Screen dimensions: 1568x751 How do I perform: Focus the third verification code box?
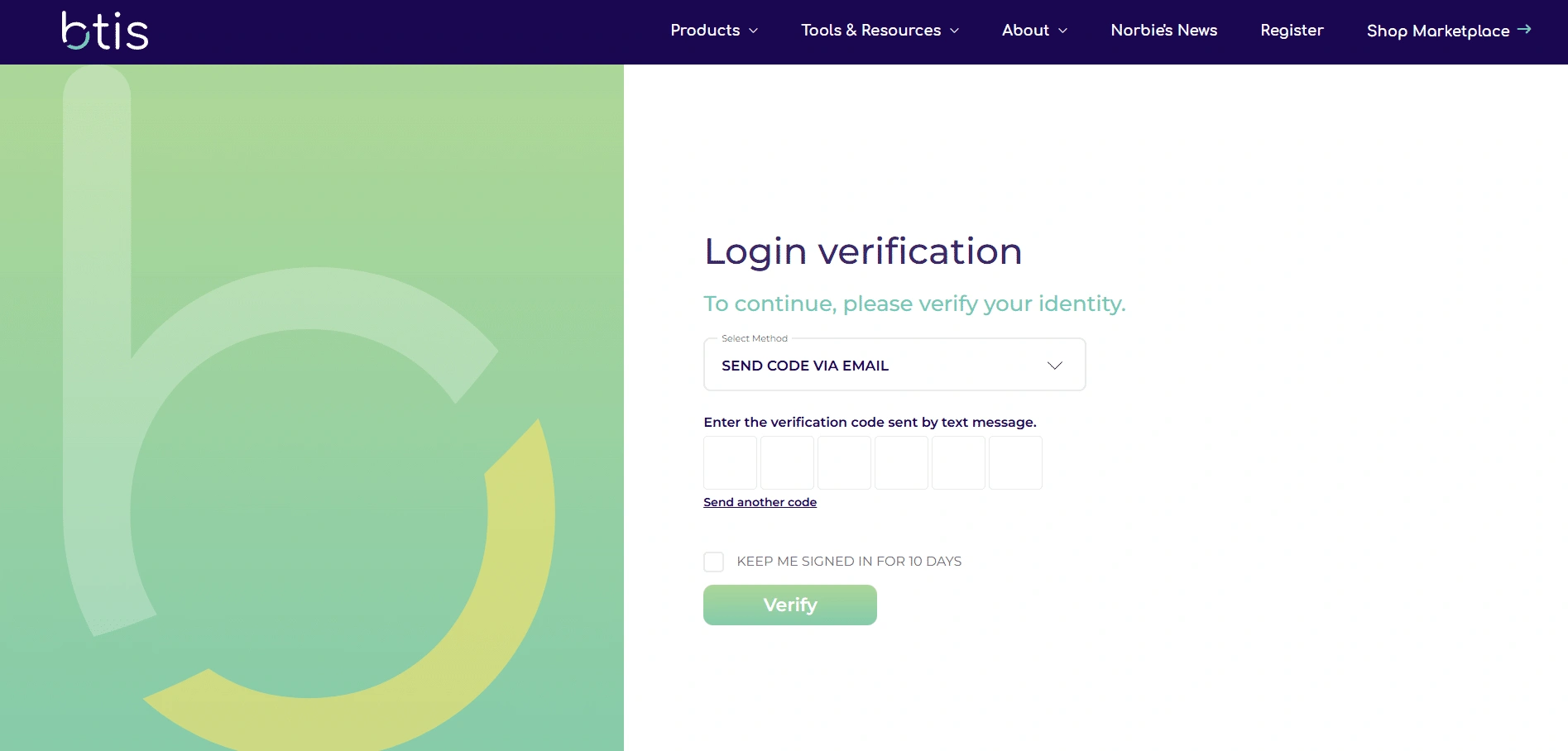click(844, 463)
